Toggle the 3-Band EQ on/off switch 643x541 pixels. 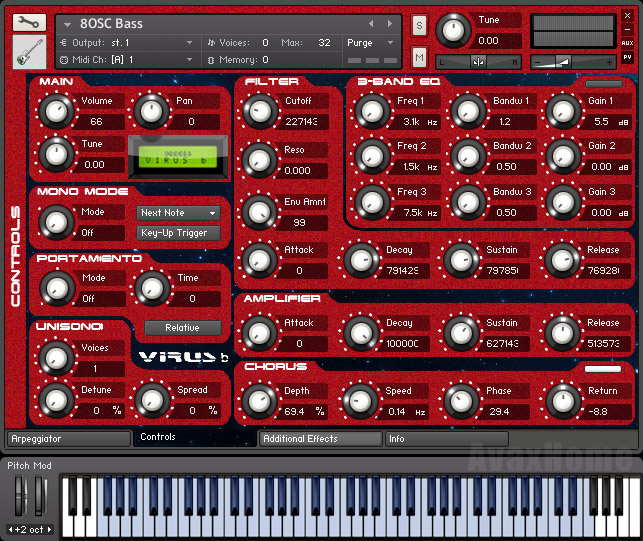(604, 84)
